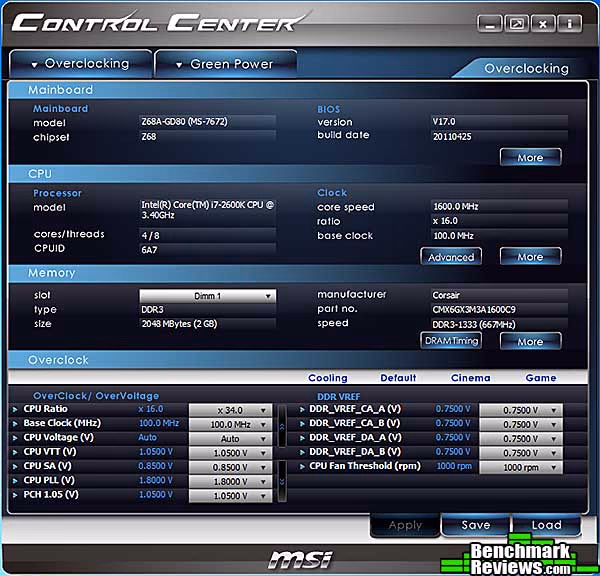Click arrow icon beside DDR_VREF_DA_A (V)

pos(302,438)
